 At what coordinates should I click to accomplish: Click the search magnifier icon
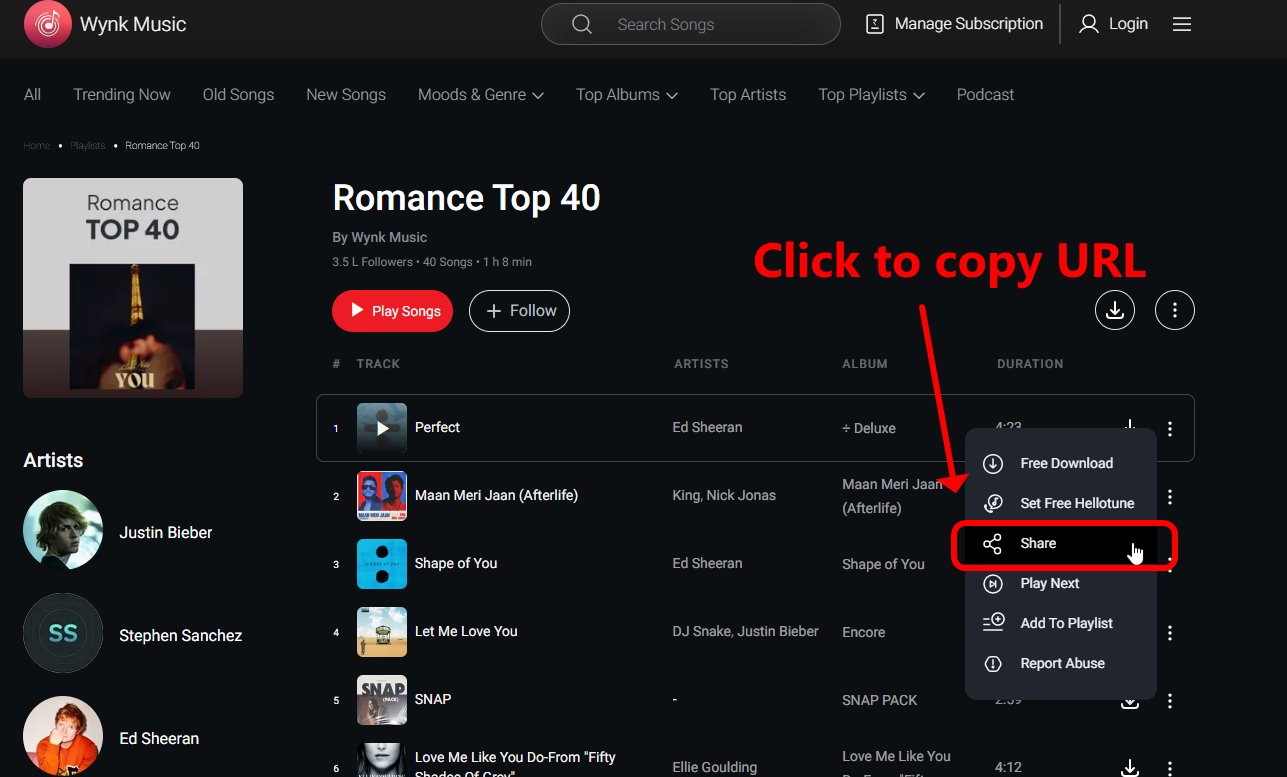pos(582,24)
